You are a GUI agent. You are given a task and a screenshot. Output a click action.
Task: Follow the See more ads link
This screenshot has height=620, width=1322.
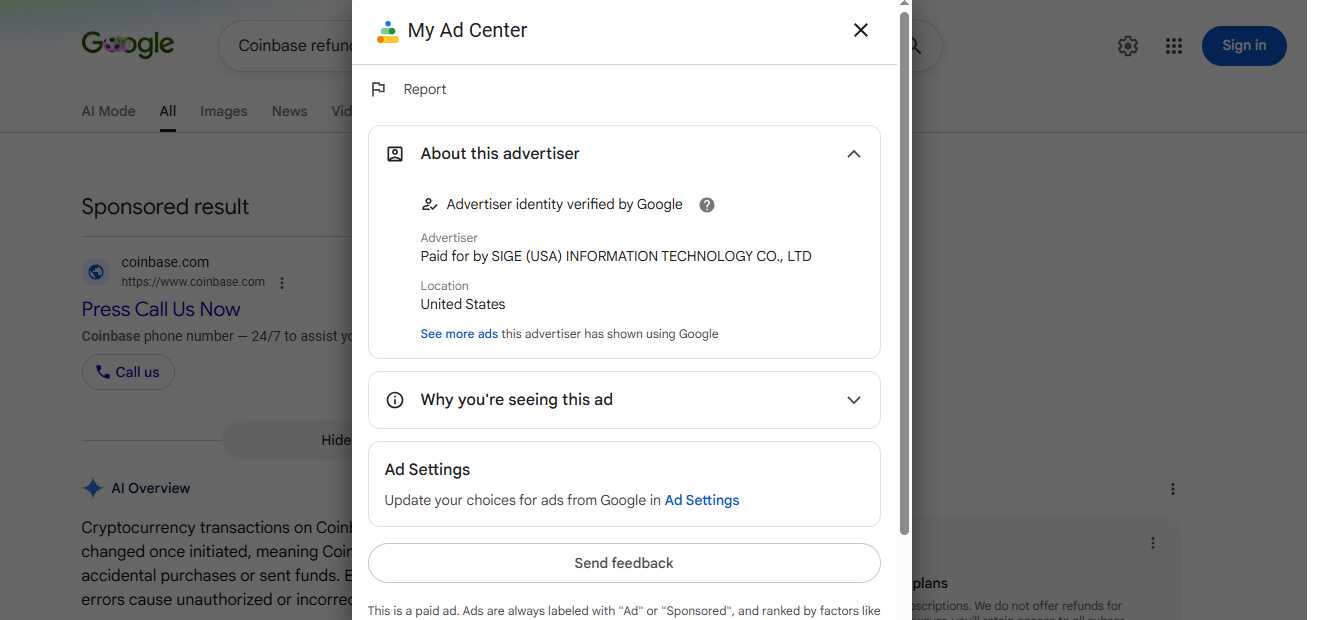[x=459, y=334]
